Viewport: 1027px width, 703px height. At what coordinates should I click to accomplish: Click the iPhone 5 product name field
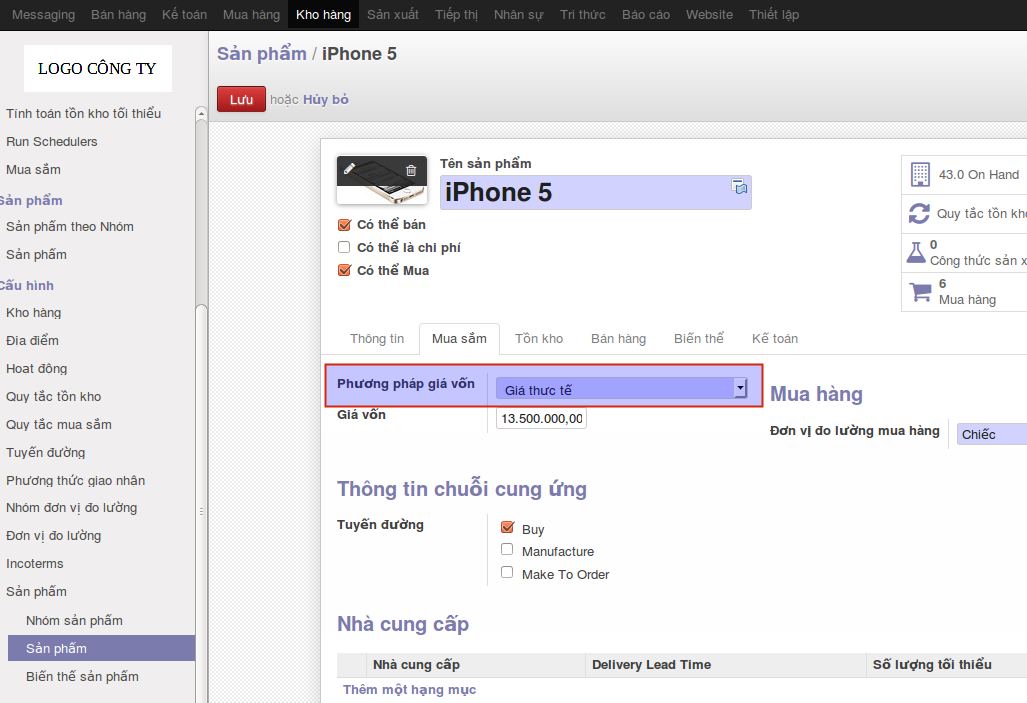point(595,192)
